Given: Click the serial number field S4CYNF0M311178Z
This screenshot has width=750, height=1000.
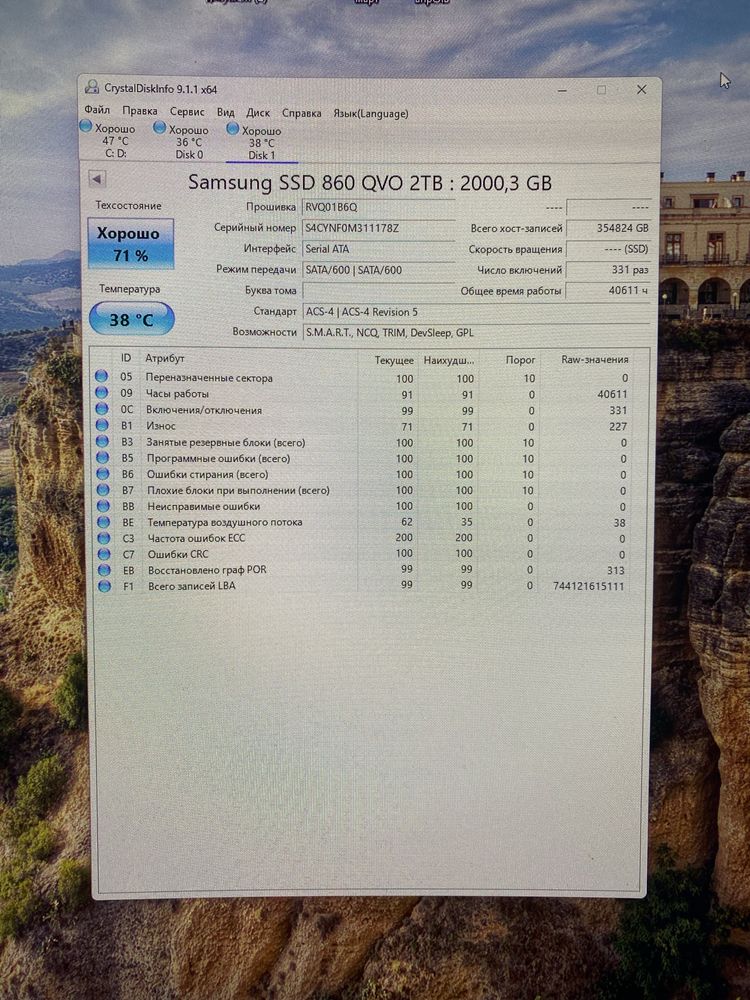Looking at the screenshot, I should coord(379,228).
